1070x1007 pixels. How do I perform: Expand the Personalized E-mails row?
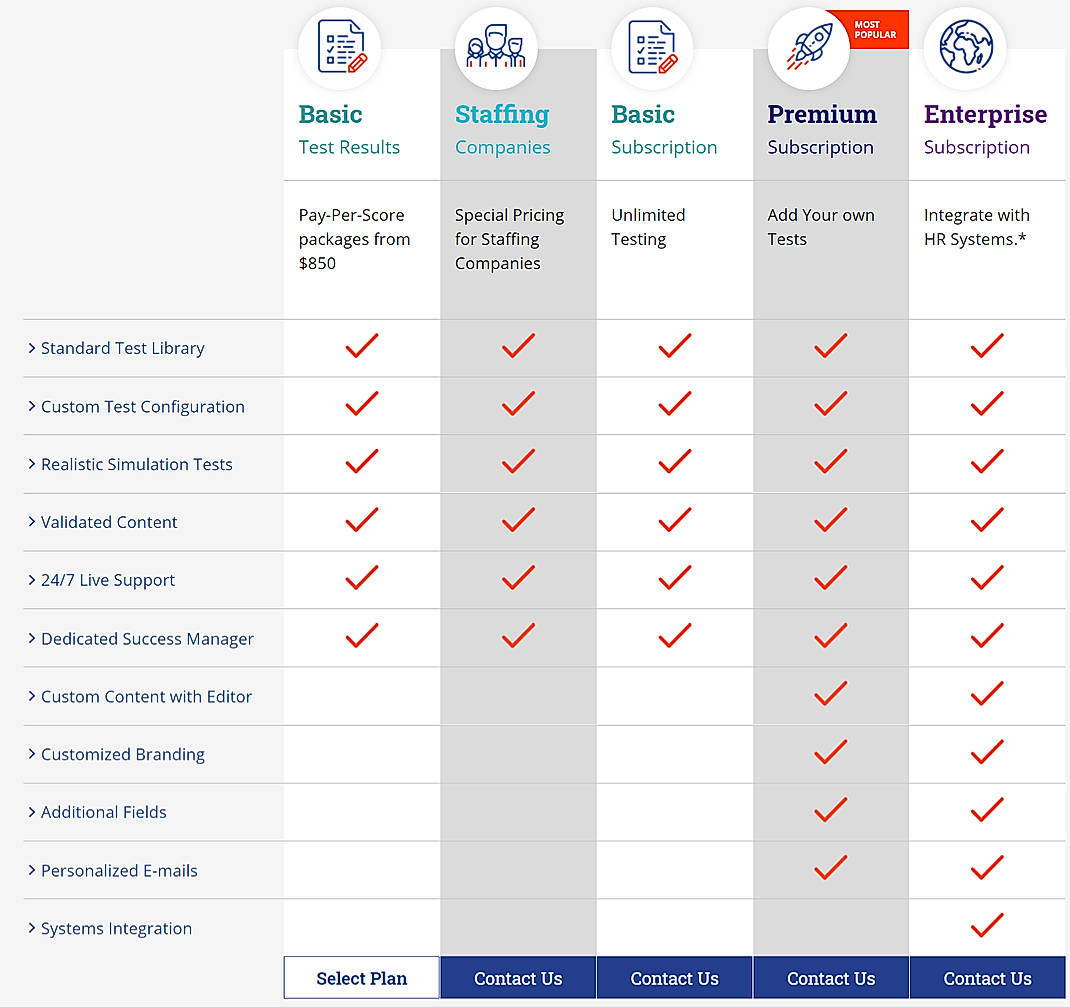click(x=118, y=870)
